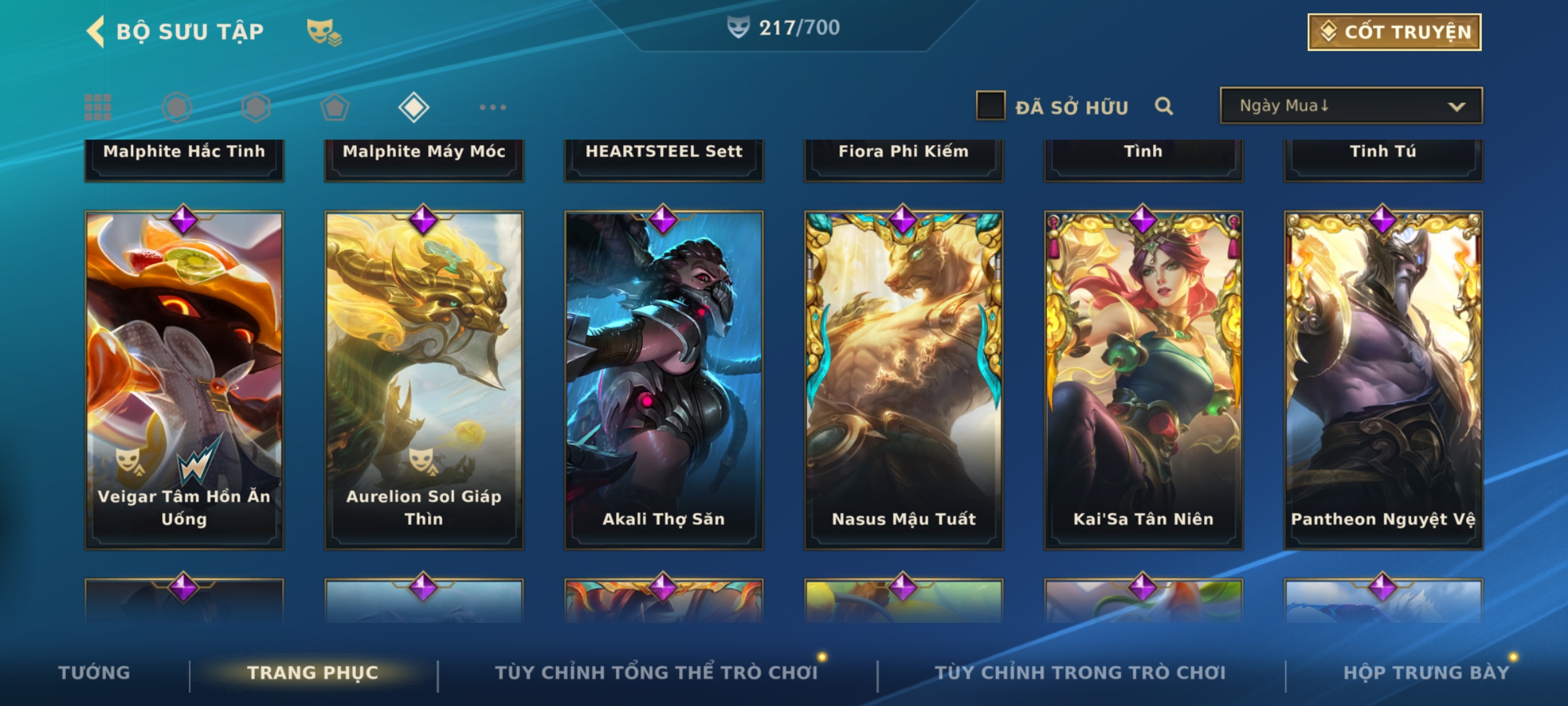Screen dimensions: 1568x706
Task: Open the Pantheon Nguyệt Vệ skin card
Action: (1383, 379)
